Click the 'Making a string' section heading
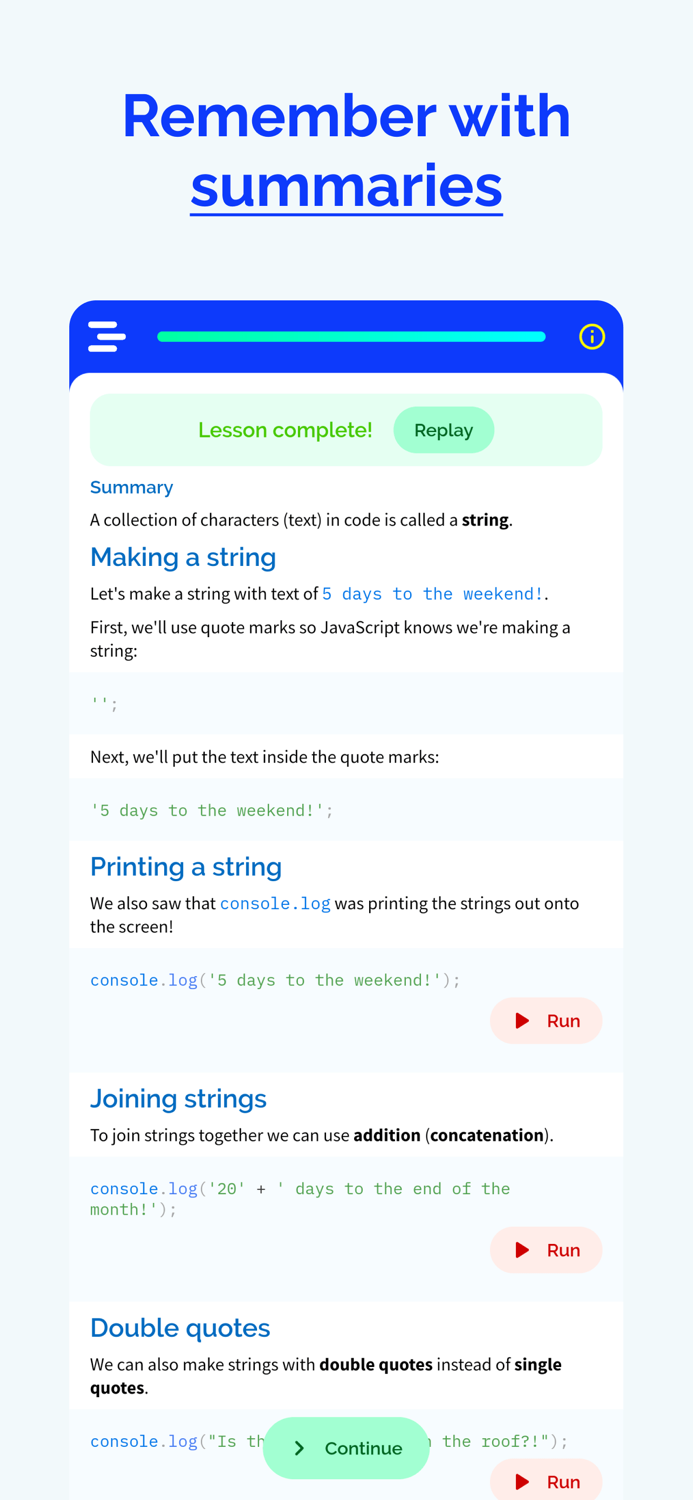The image size is (693, 1500). [183, 557]
